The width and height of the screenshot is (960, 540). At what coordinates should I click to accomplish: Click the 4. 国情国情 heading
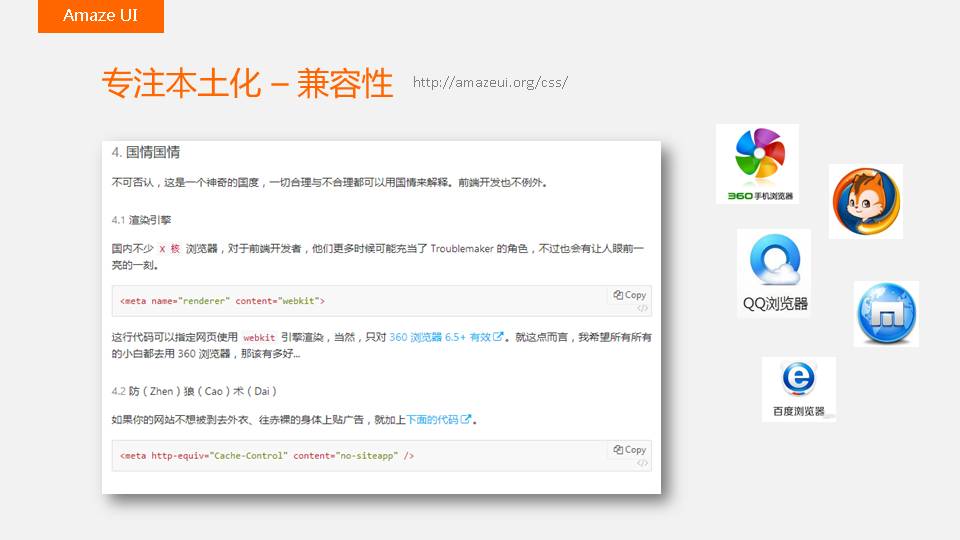146,153
